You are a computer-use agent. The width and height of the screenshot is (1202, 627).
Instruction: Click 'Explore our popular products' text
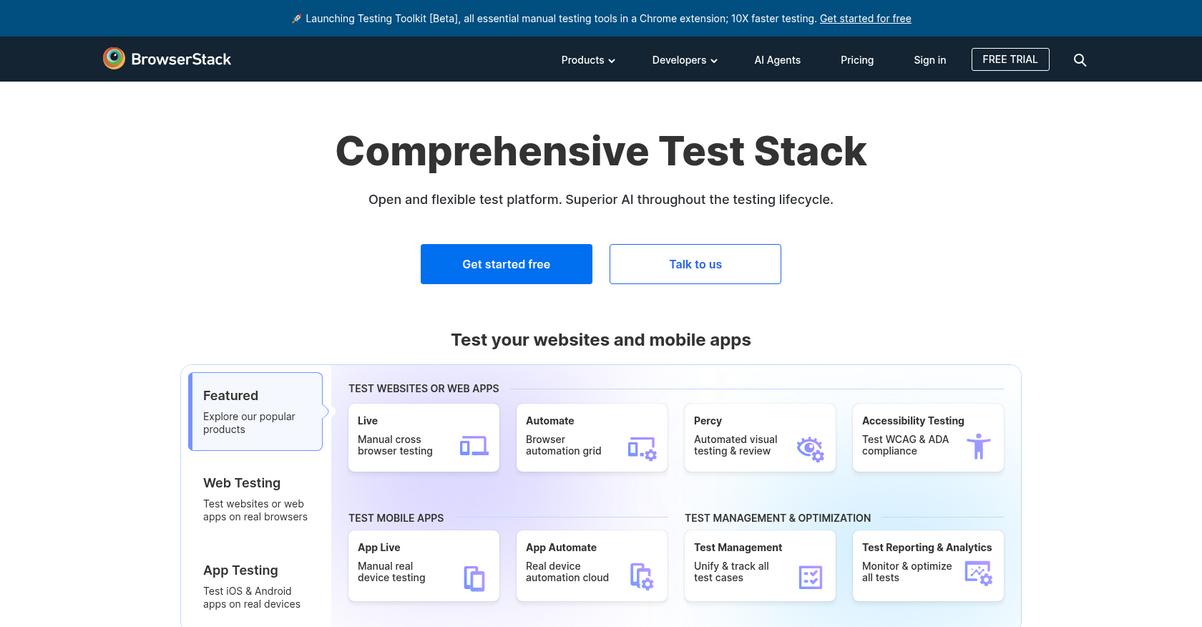(249, 423)
